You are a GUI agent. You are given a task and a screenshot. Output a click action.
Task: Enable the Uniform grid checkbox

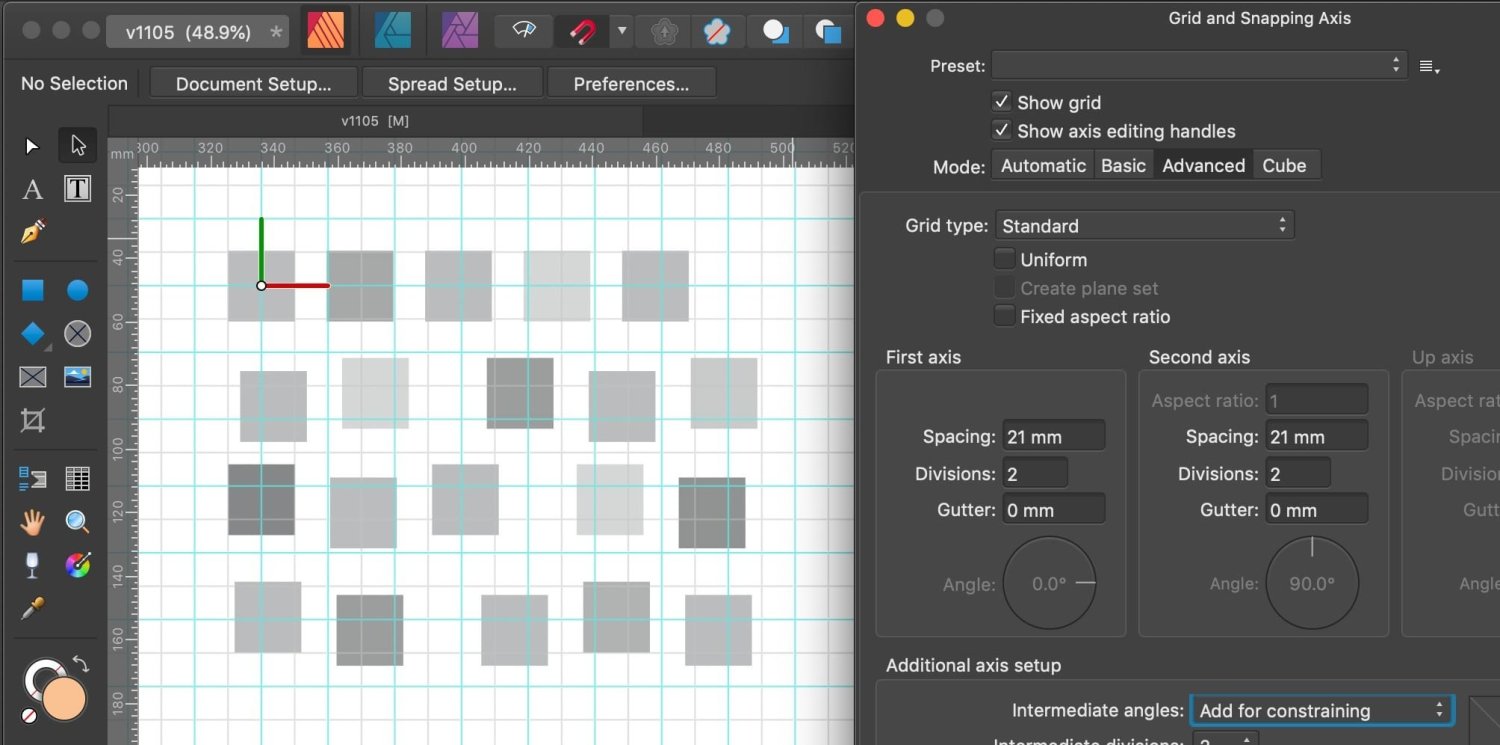[1004, 258]
